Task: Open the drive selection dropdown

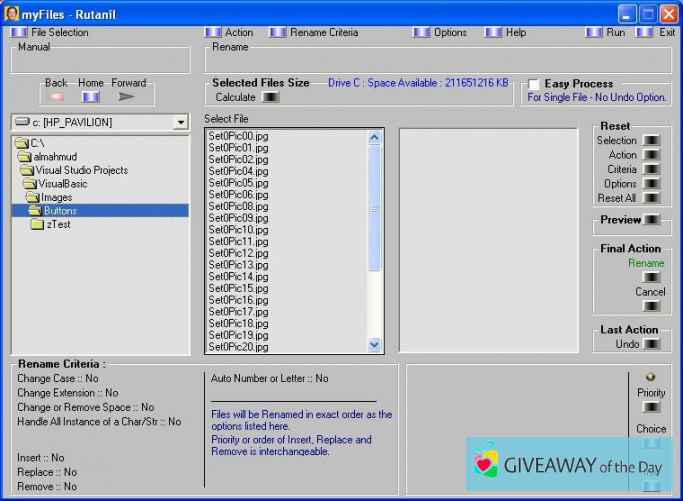Action: [x=180, y=122]
